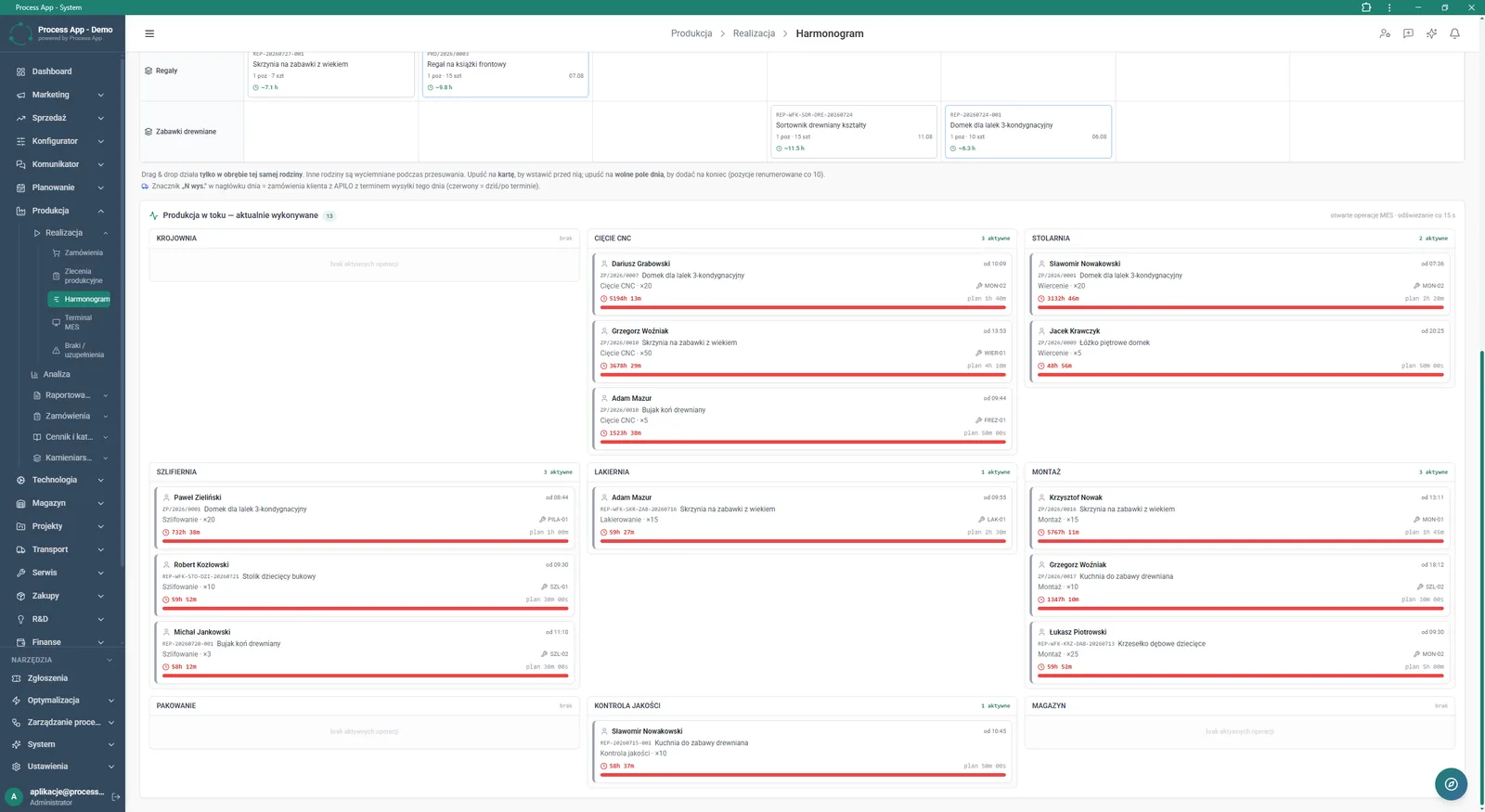Click the compass floating help button
This screenshot has width=1485, height=812.
tap(1451, 784)
